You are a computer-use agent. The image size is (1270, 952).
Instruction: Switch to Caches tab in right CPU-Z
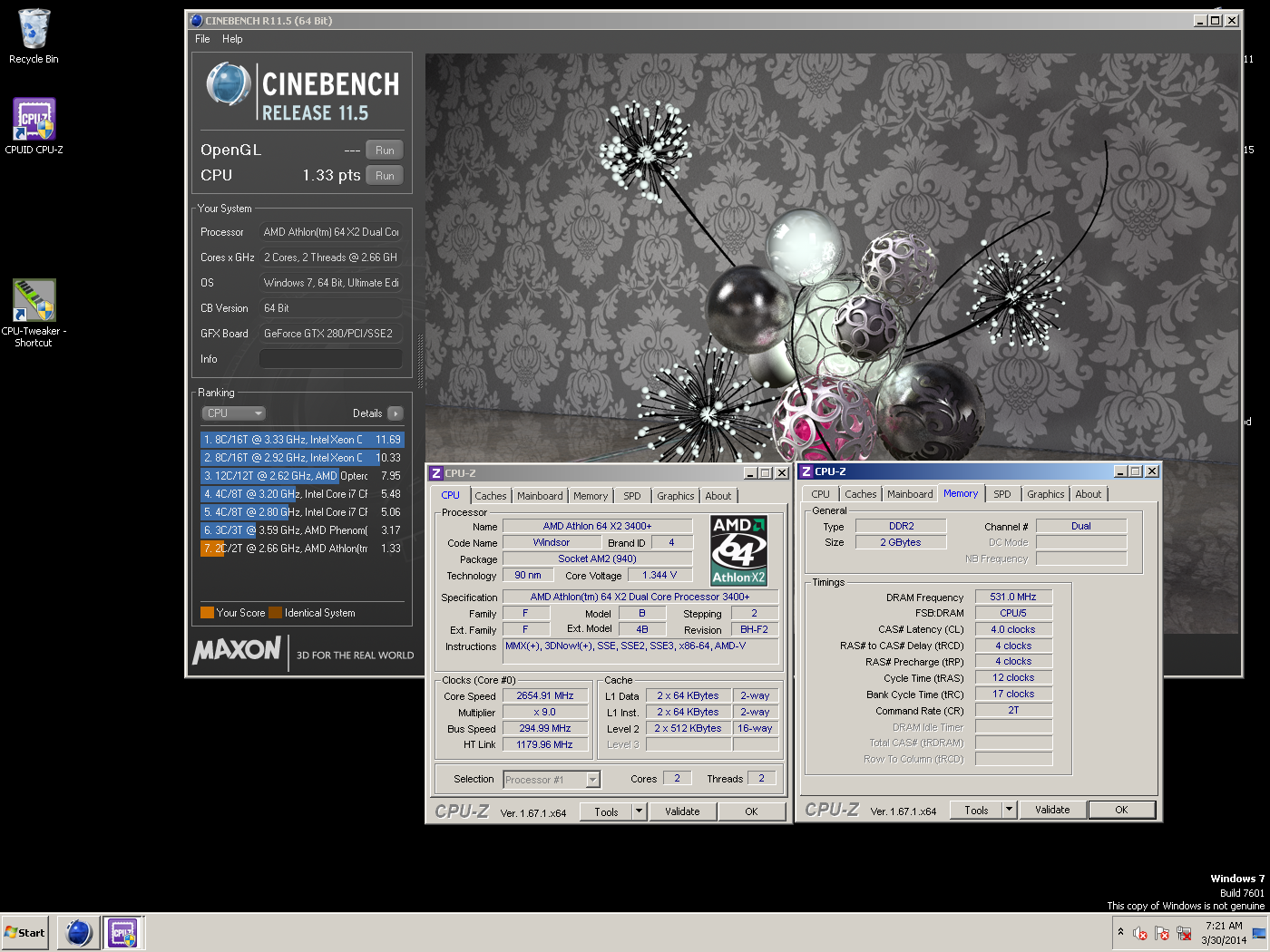pos(861,494)
